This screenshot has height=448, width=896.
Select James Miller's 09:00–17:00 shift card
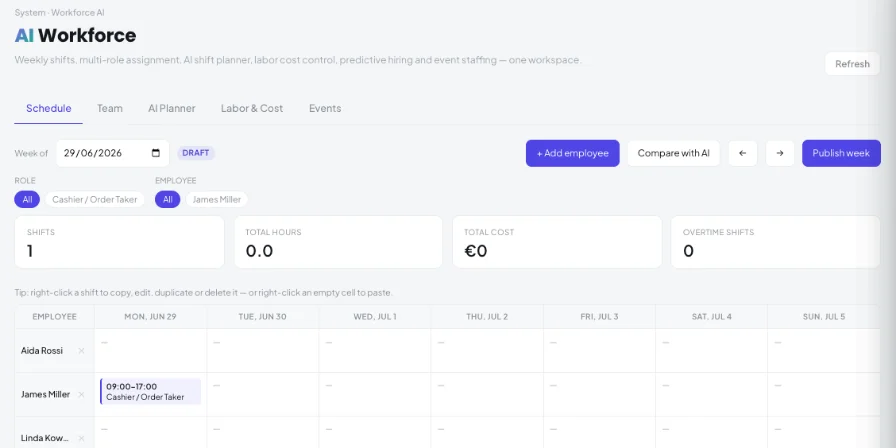coord(150,391)
